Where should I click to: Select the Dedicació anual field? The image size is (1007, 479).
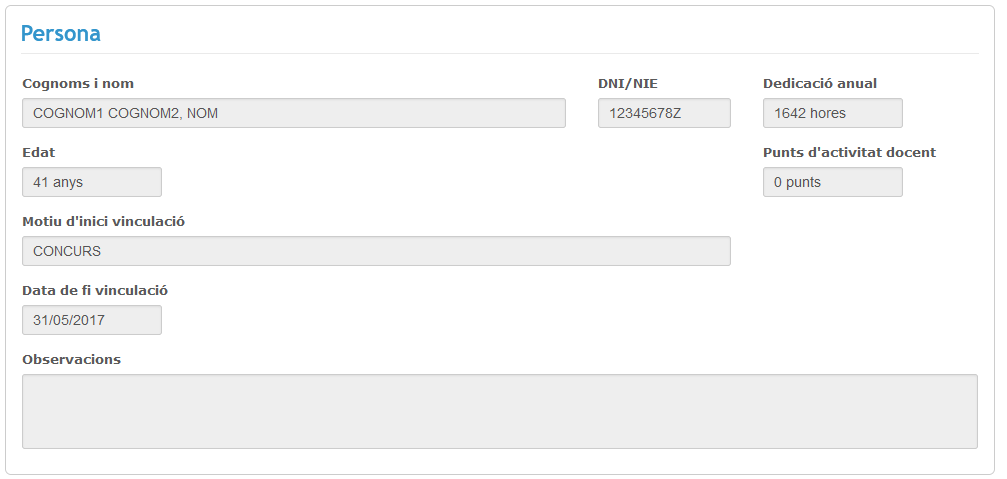coord(832,113)
